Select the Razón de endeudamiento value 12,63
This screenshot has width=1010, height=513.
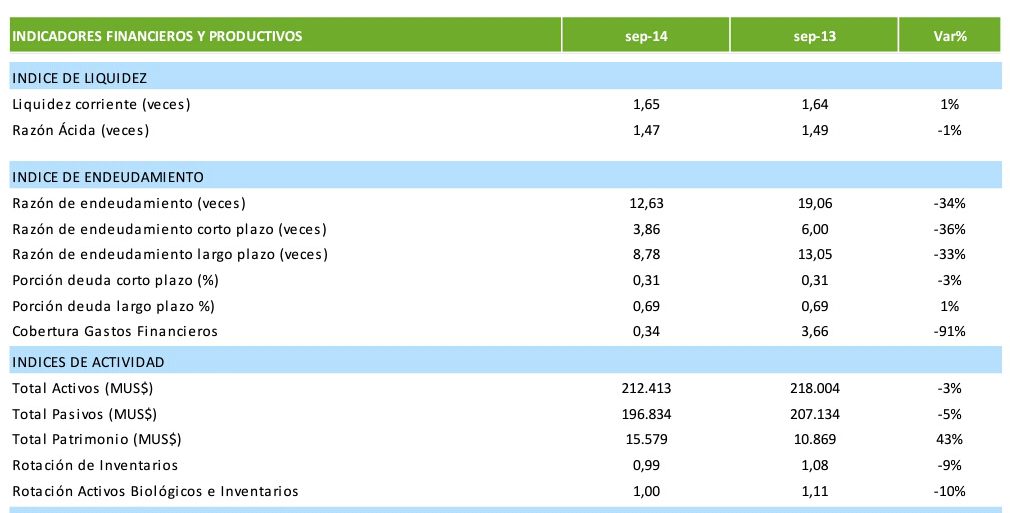coord(648,203)
